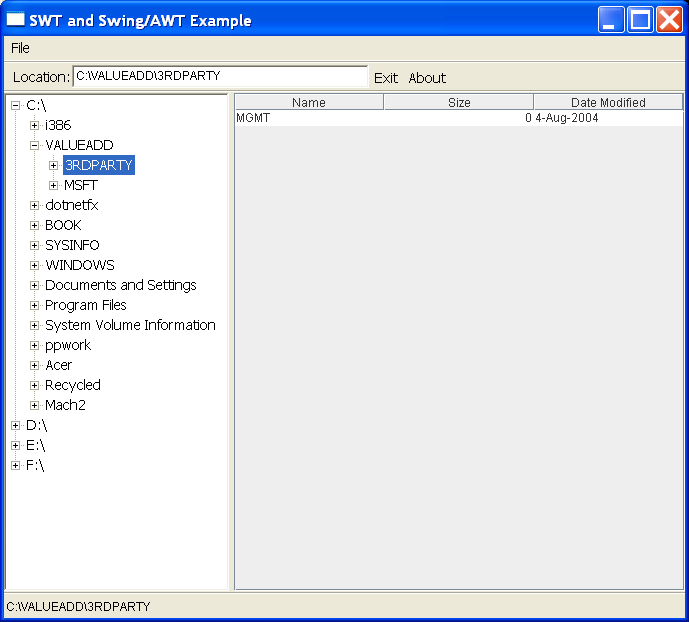The image size is (689, 622).
Task: Select the BOOK folder label
Action: [x=63, y=225]
